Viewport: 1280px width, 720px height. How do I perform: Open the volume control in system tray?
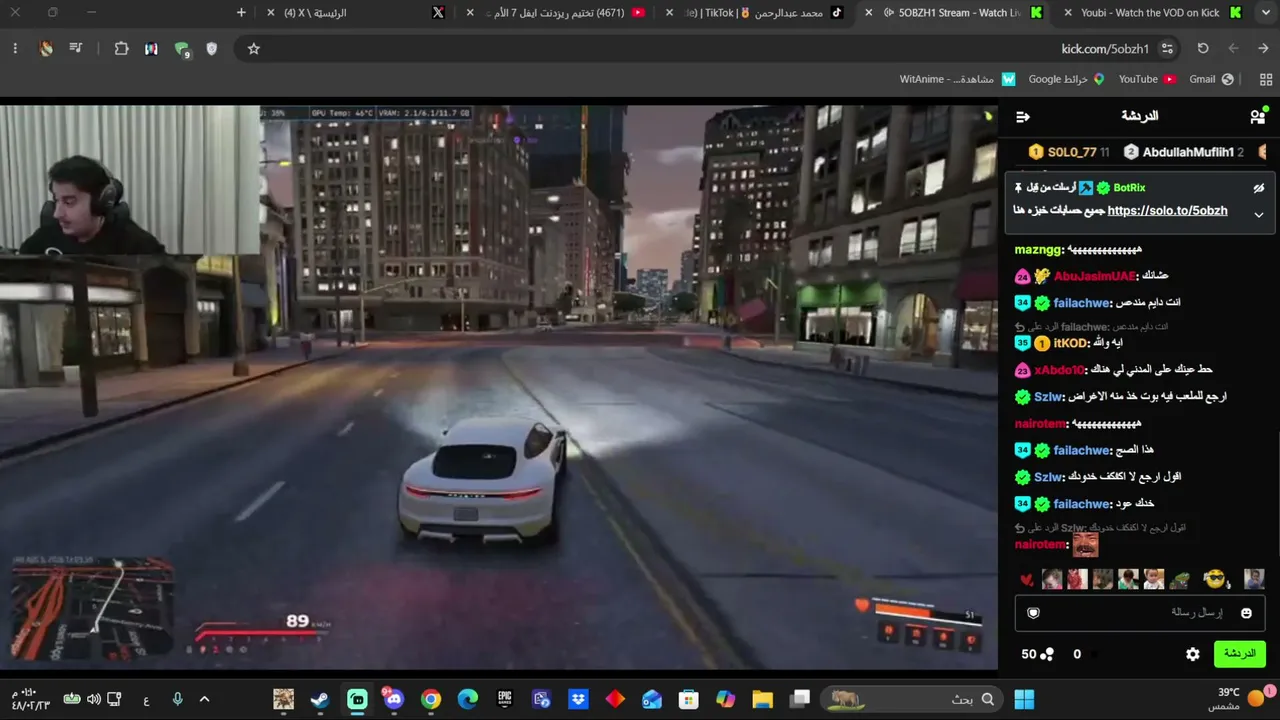point(94,699)
